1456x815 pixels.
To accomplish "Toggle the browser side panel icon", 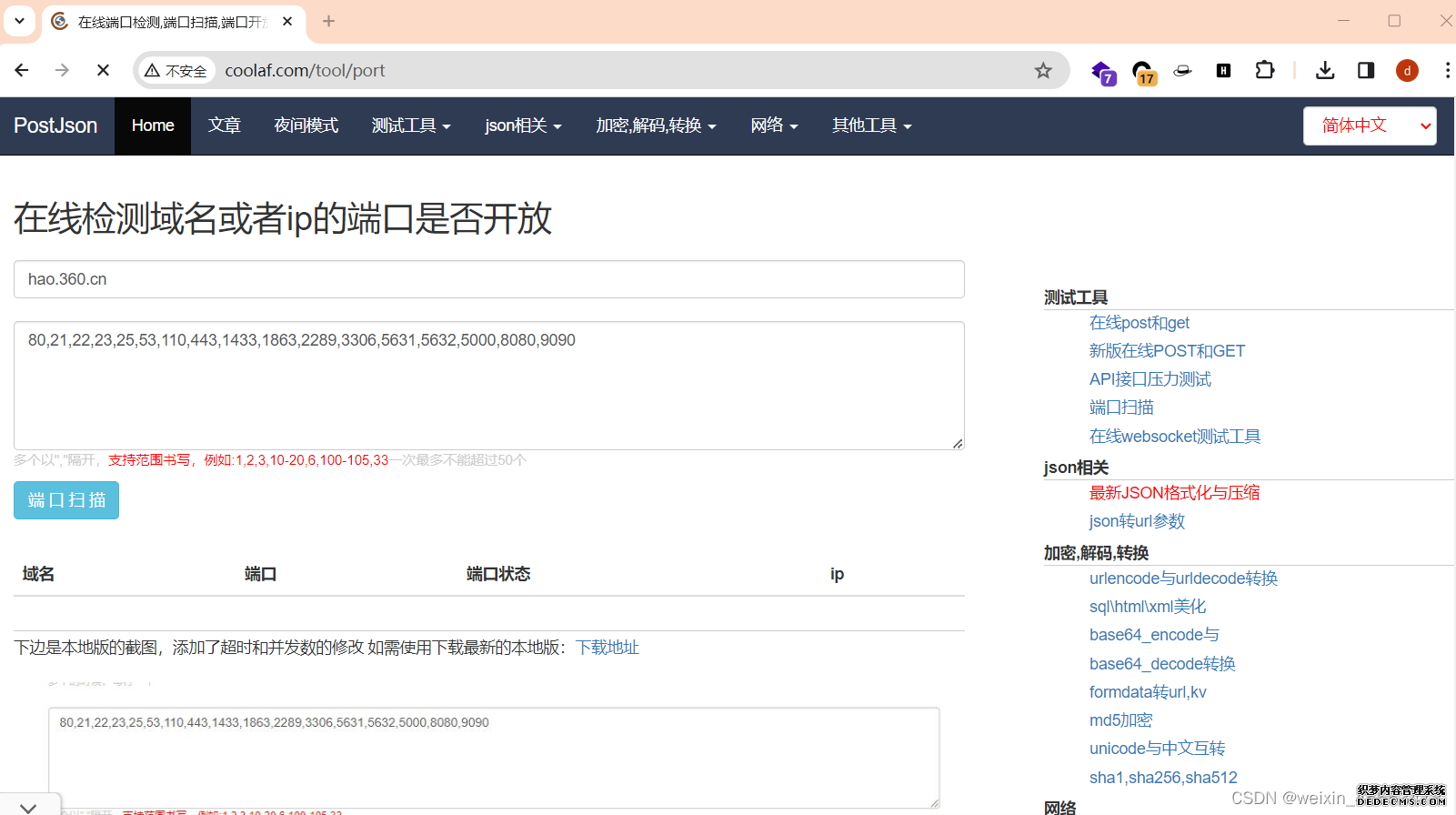I will coord(1365,70).
